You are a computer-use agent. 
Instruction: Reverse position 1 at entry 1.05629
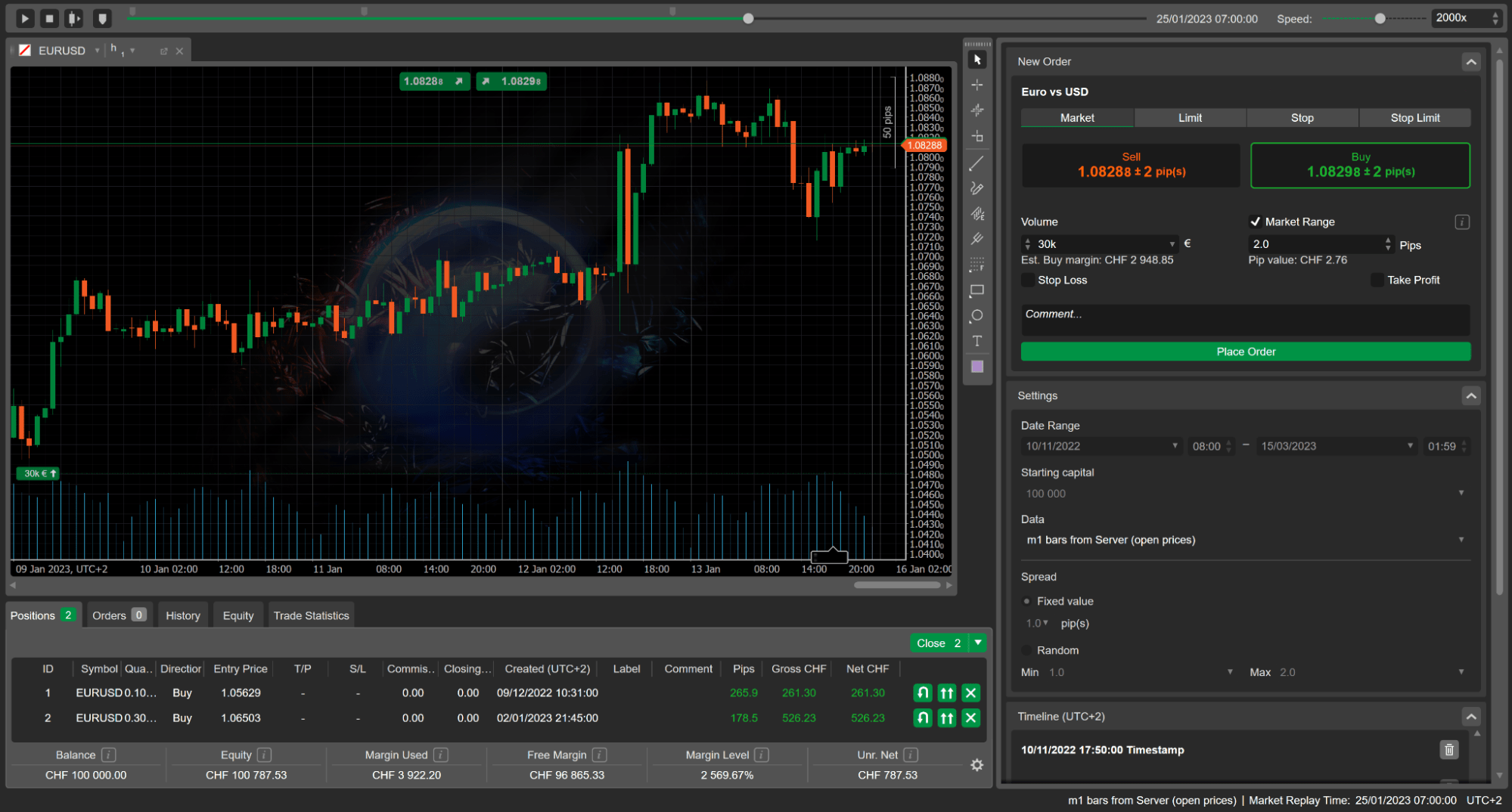(923, 693)
